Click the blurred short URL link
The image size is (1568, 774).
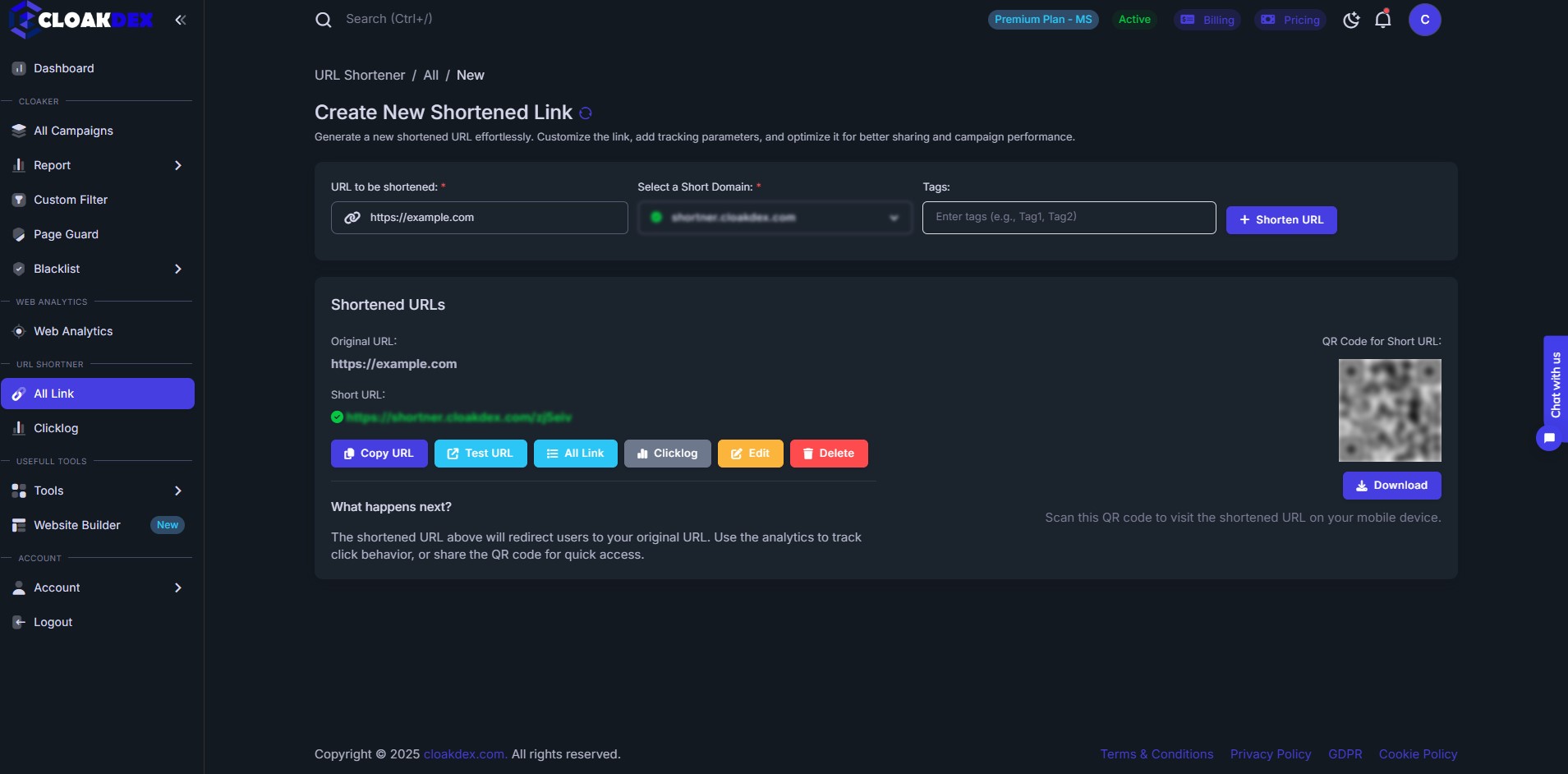click(x=458, y=417)
